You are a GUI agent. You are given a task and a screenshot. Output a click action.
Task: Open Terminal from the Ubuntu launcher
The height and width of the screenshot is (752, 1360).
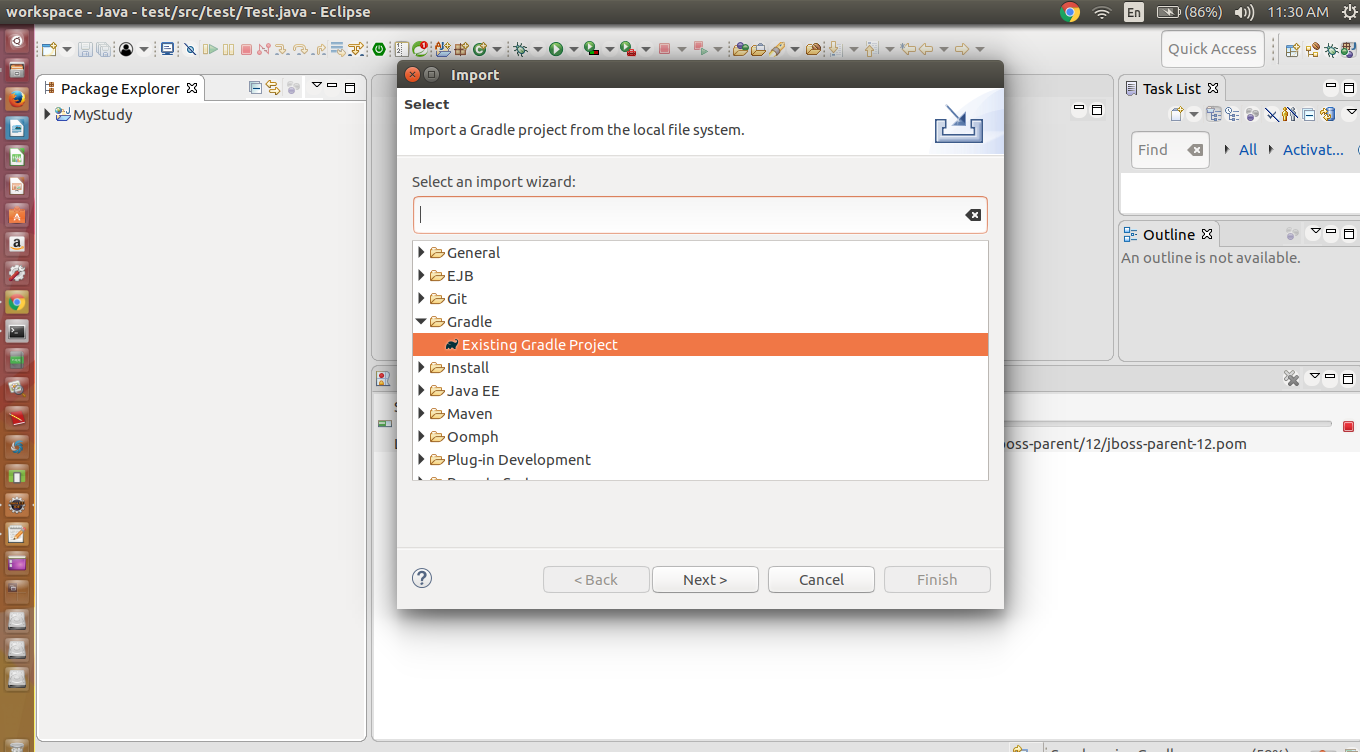coord(16,330)
